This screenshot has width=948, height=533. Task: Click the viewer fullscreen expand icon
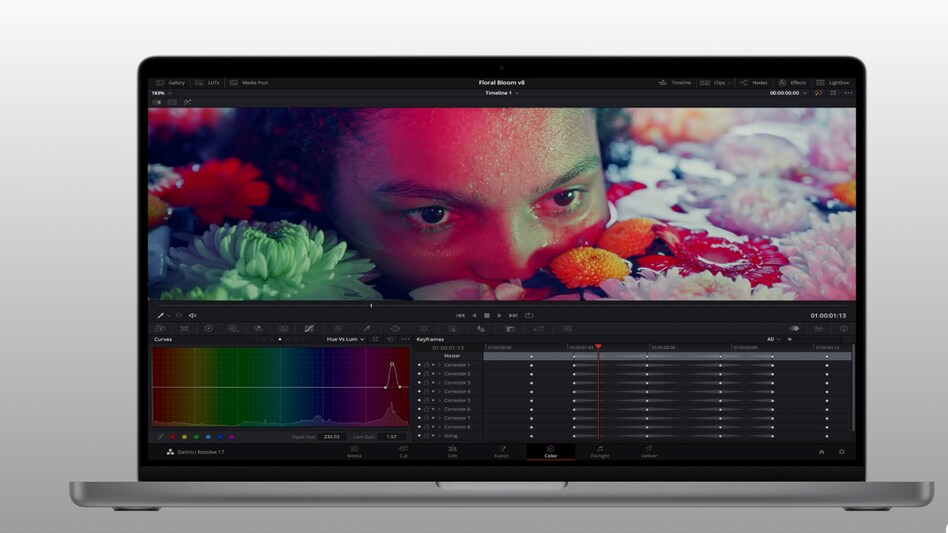pos(833,93)
